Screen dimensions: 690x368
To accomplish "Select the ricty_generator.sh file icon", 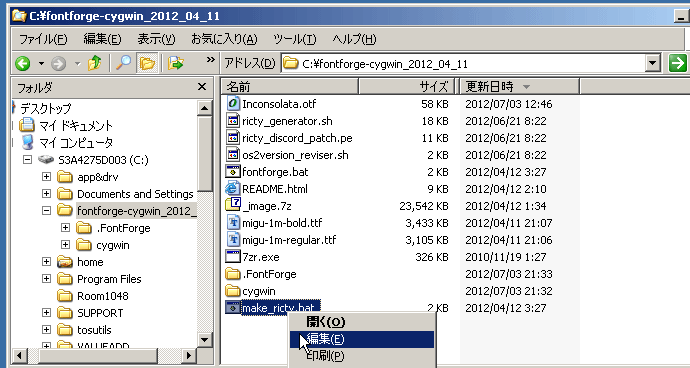I will point(233,121).
